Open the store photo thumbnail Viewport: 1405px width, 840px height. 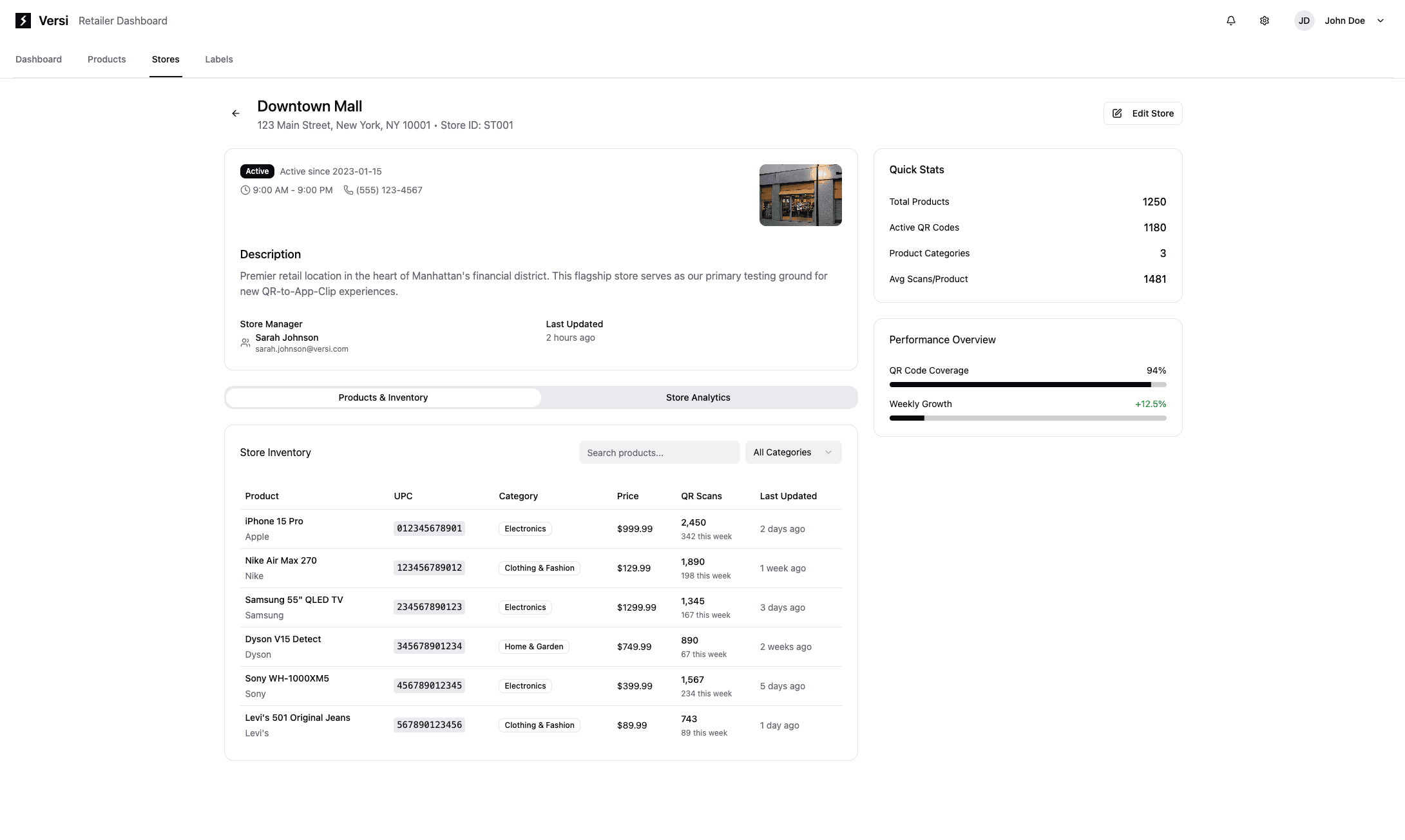[800, 195]
